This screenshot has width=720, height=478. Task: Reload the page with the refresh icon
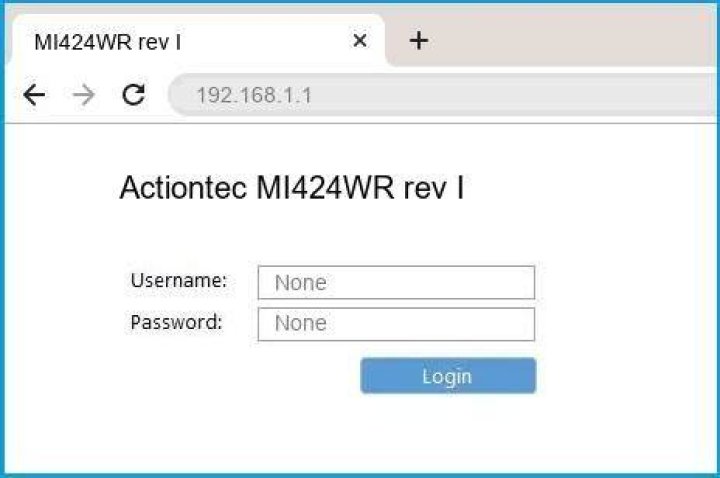[134, 95]
